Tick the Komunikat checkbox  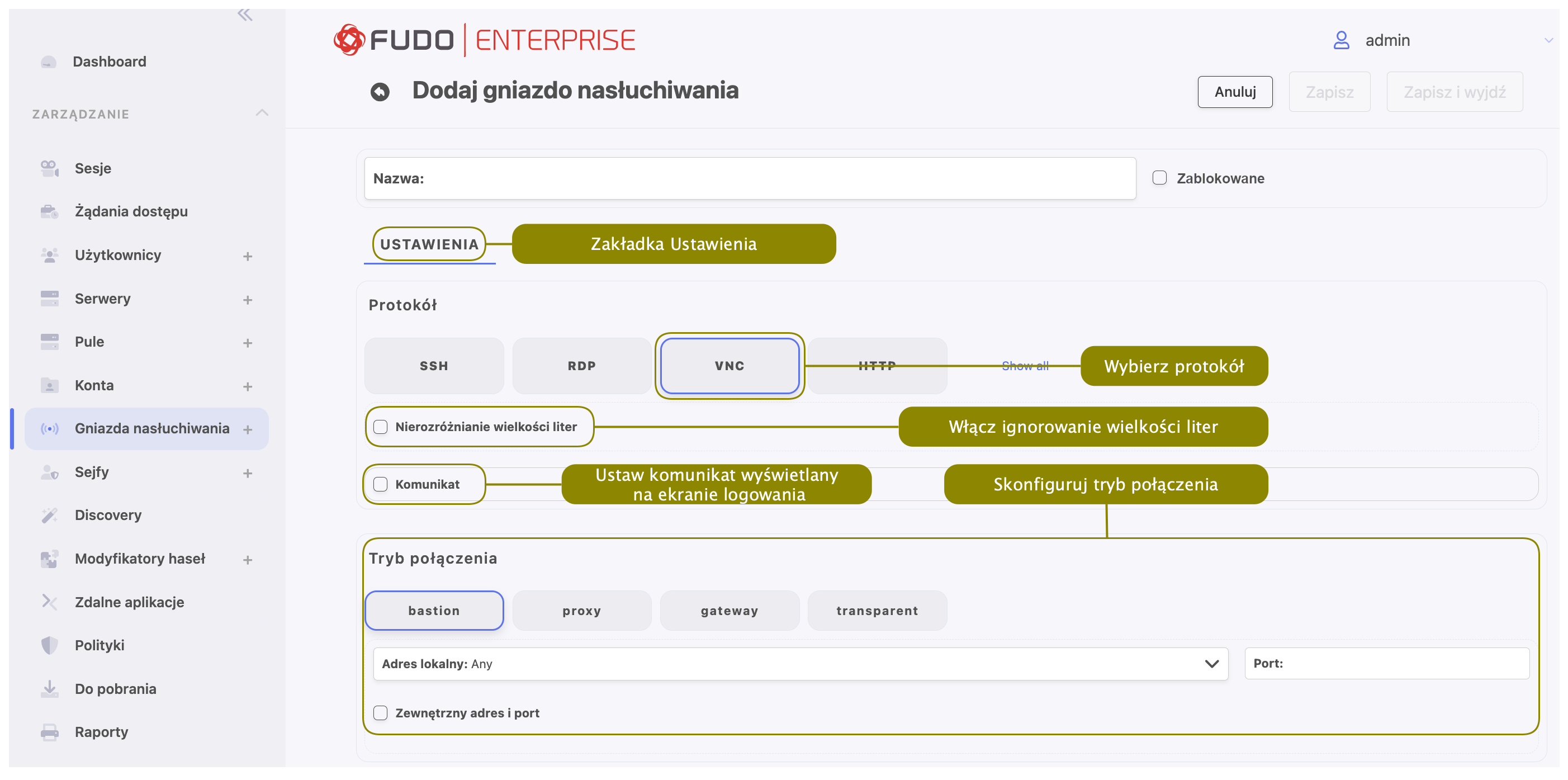coord(381,485)
